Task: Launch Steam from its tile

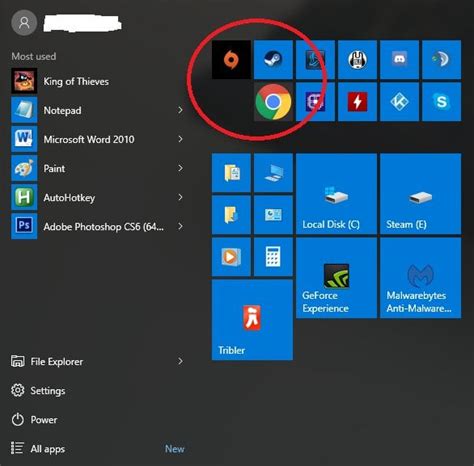Action: pos(273,60)
